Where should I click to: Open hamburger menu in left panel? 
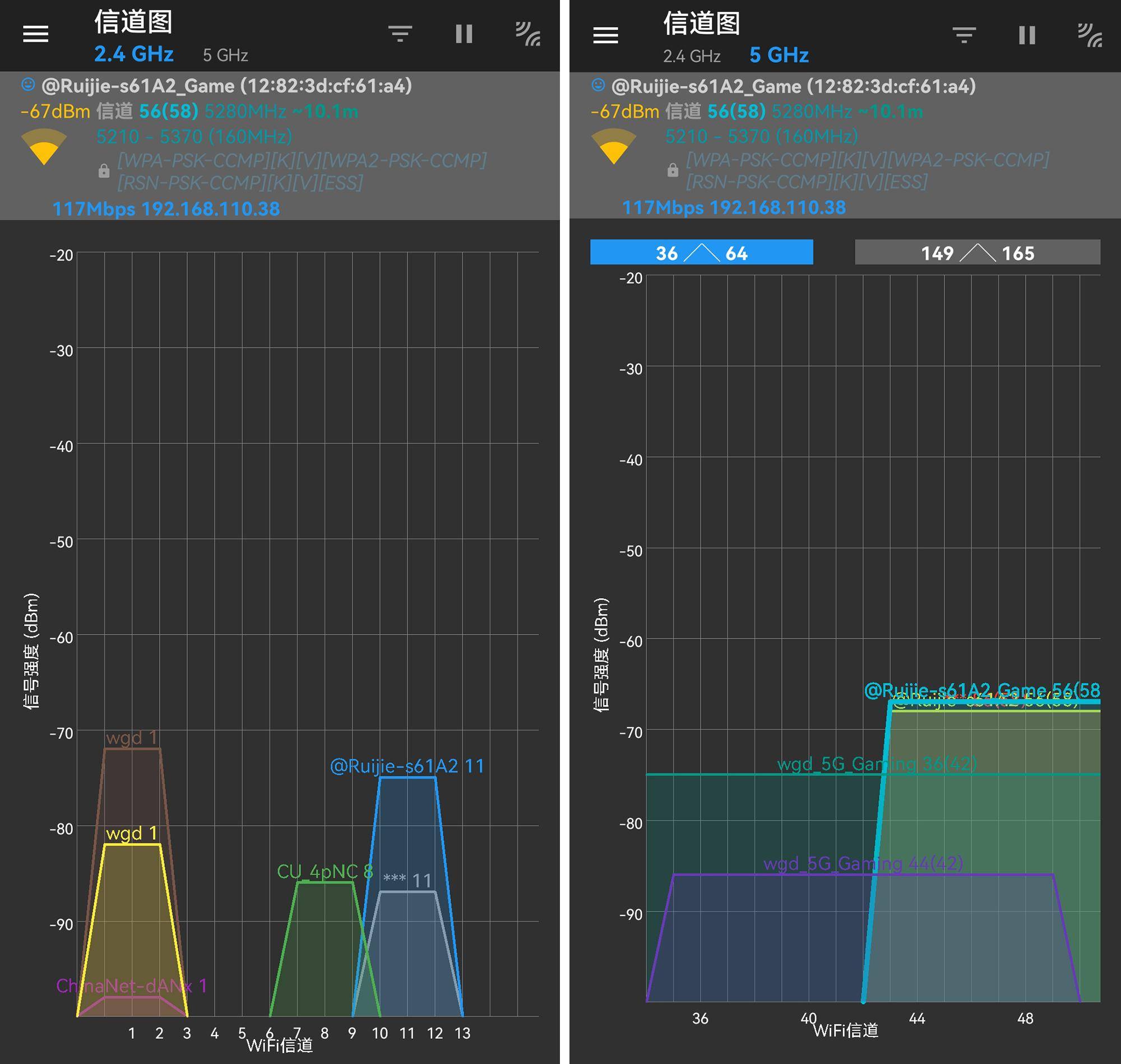coord(35,34)
